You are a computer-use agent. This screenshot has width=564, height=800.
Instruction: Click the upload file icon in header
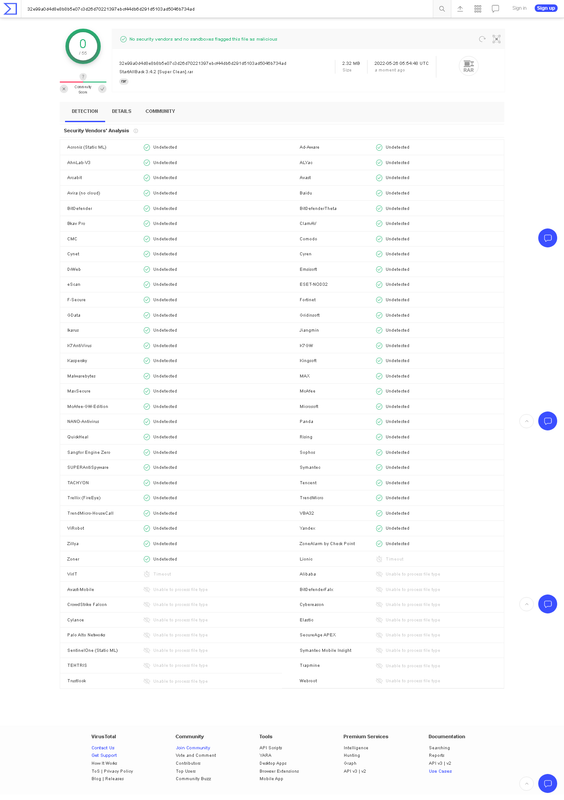click(x=460, y=9)
